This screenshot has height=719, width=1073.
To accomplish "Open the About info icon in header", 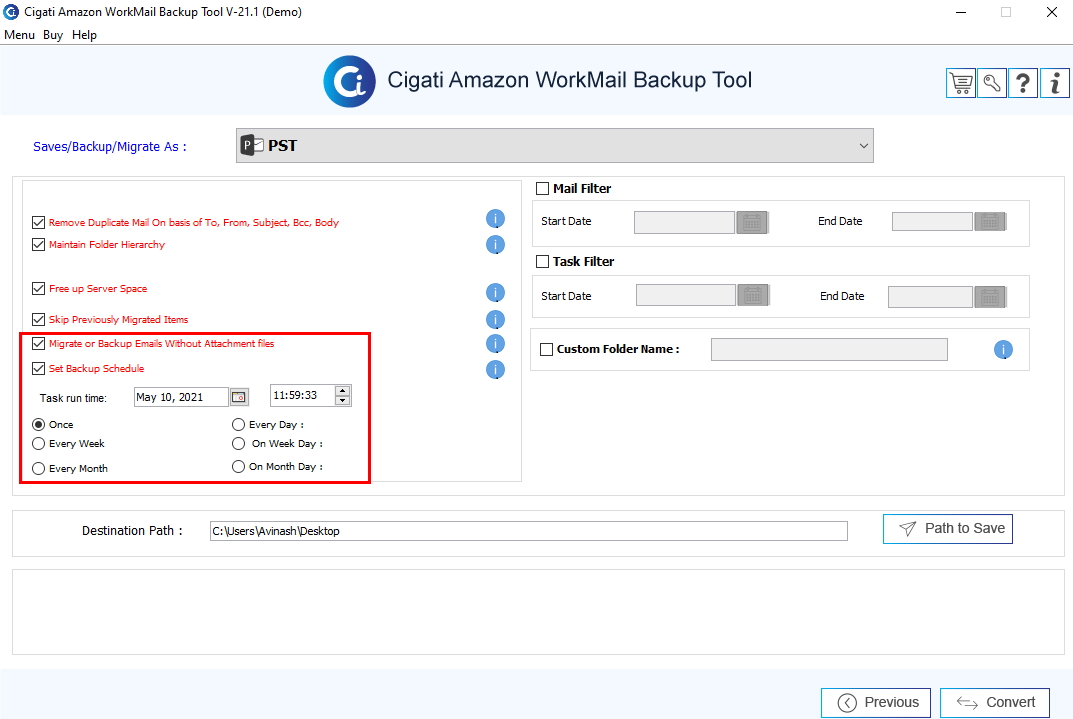I will pyautogui.click(x=1055, y=83).
